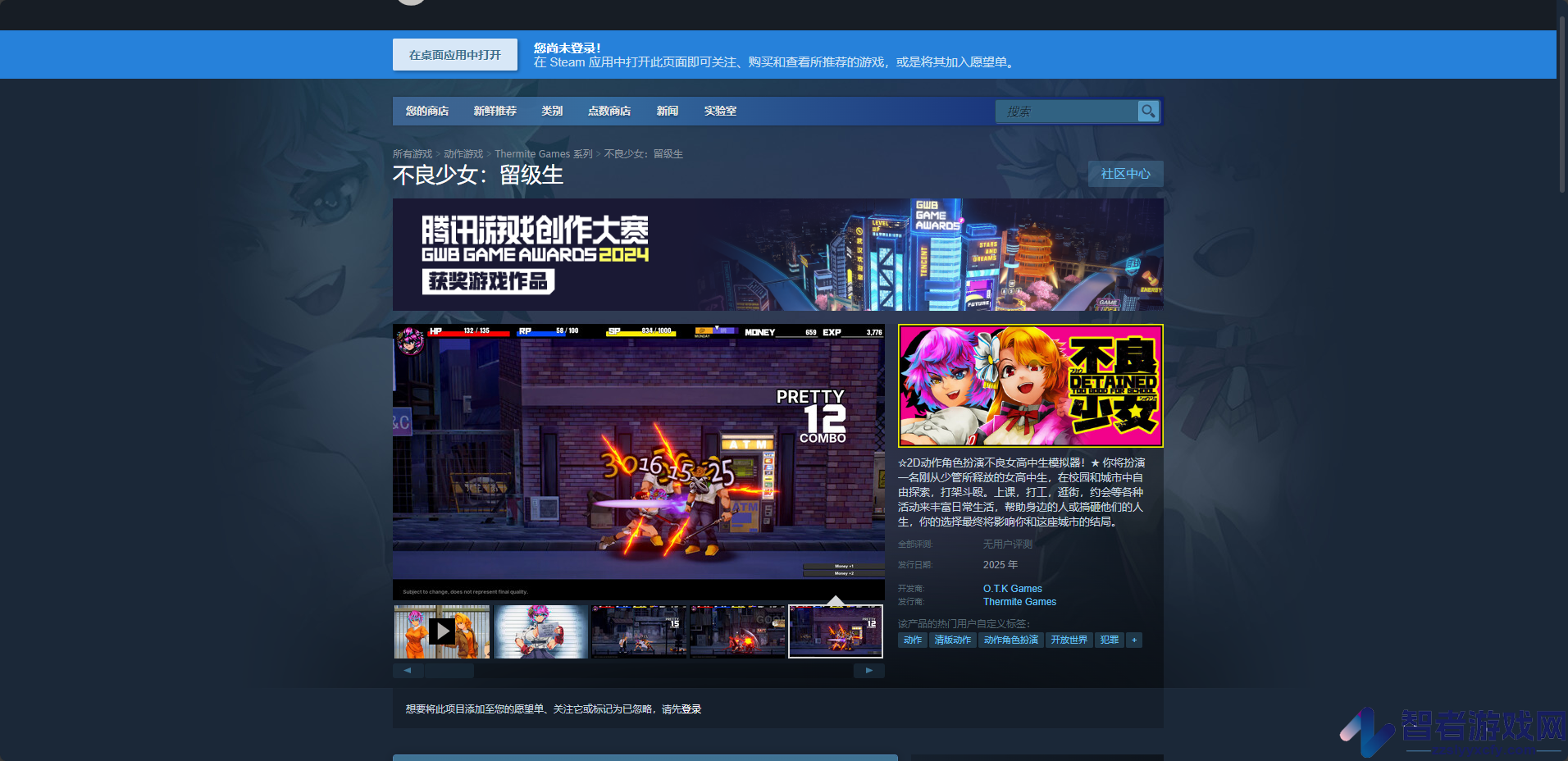Select the 动作角色扮演 tag
This screenshot has height=761, width=1568.
(1011, 640)
